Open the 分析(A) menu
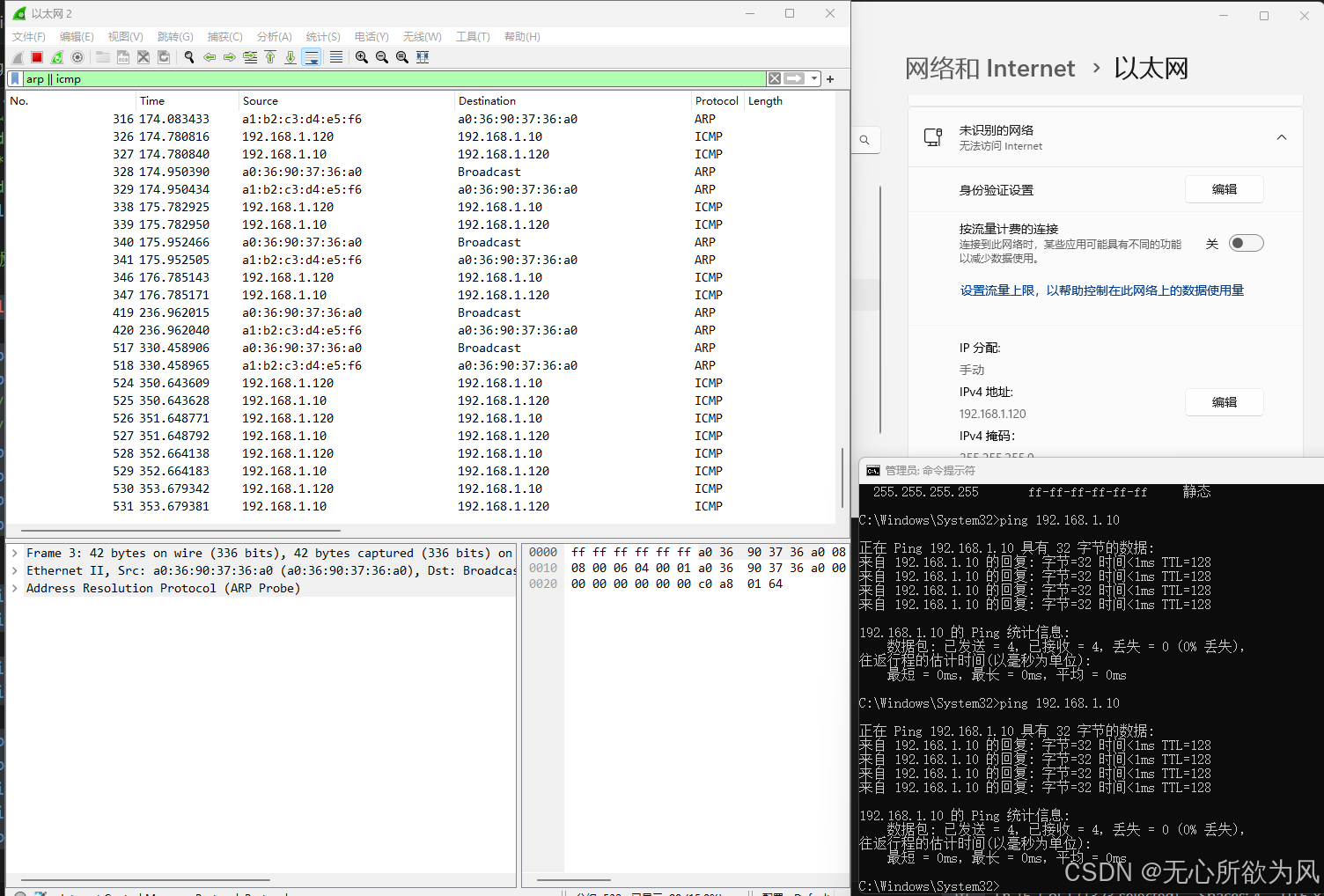Viewport: 1324px width, 896px height. point(274,37)
